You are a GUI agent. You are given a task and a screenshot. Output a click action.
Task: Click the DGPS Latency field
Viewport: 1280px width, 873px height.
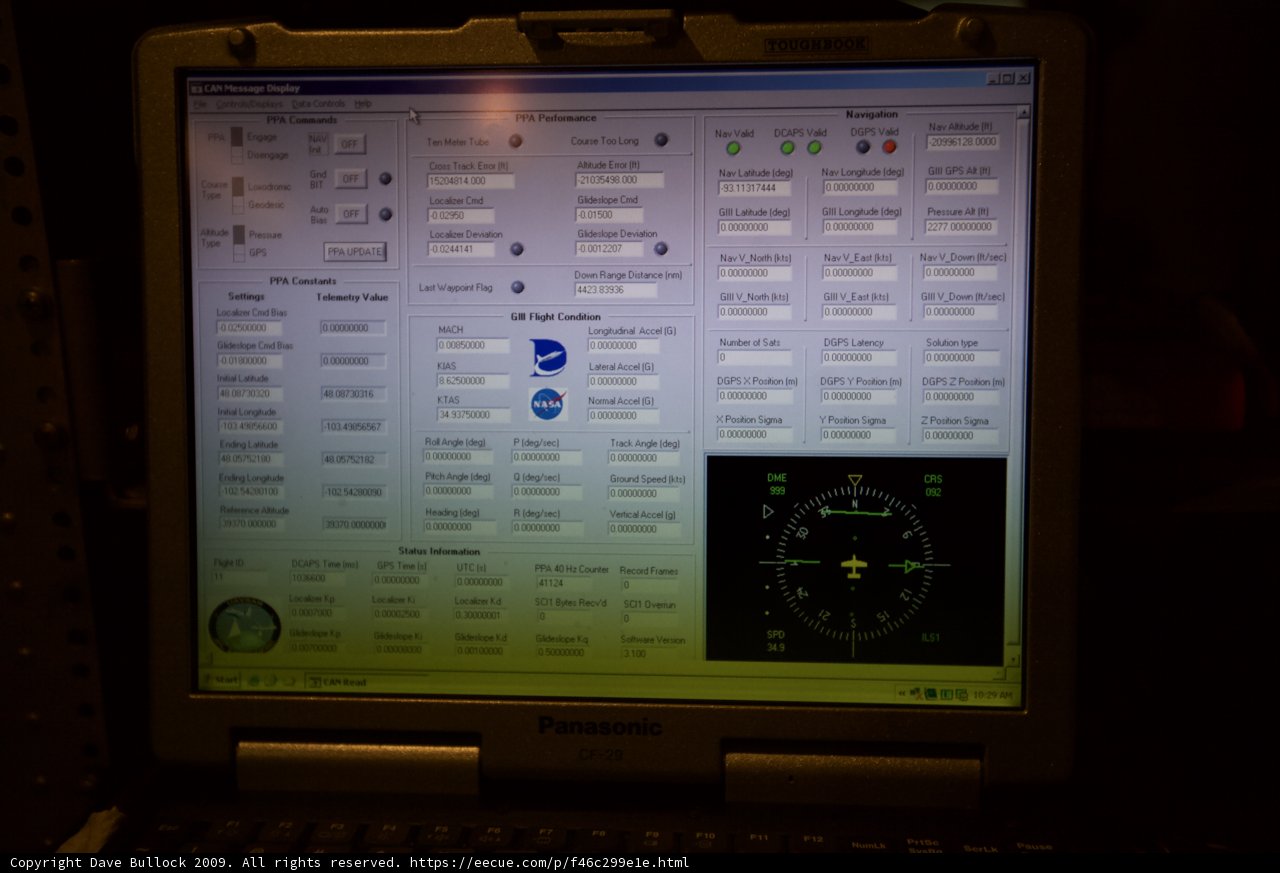[x=858, y=358]
